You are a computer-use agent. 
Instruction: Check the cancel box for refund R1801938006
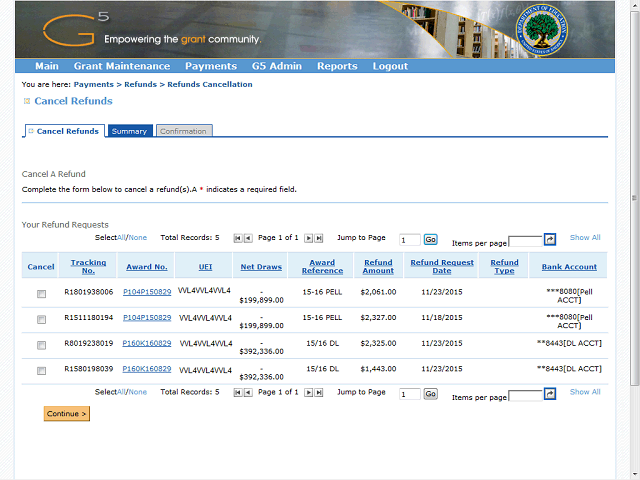coord(41,294)
